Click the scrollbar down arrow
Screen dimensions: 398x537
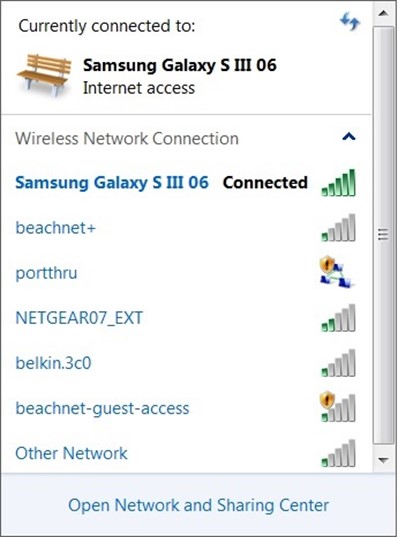pos(383,459)
